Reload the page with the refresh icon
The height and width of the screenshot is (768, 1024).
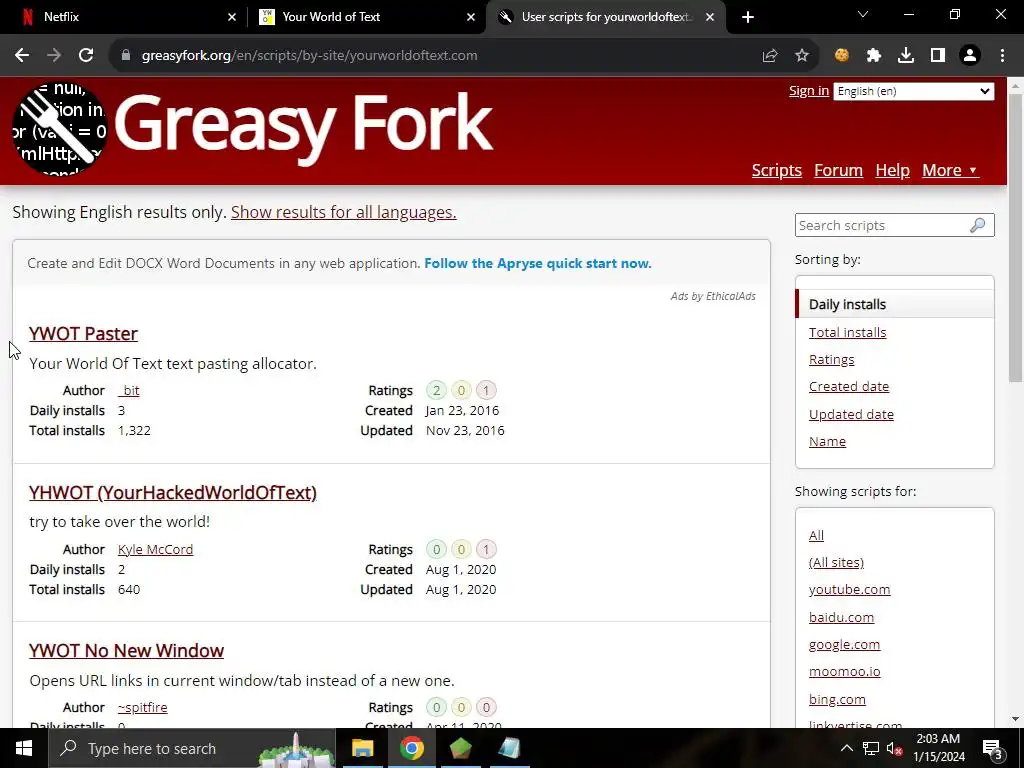[x=86, y=56]
